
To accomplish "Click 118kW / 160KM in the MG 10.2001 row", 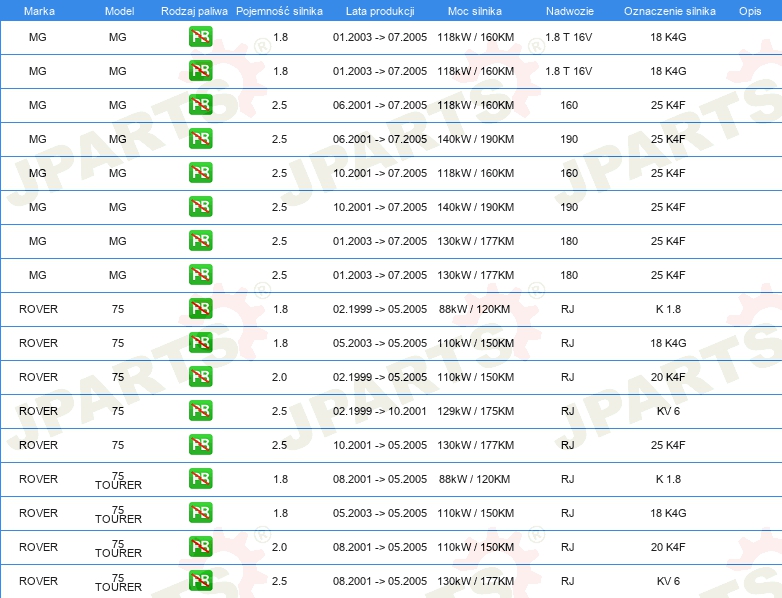I will [475, 173].
